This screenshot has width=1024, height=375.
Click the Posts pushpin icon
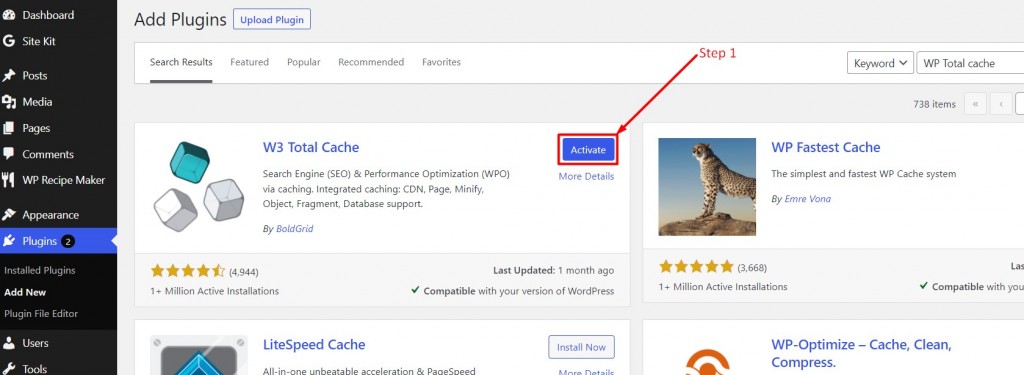tap(8, 76)
